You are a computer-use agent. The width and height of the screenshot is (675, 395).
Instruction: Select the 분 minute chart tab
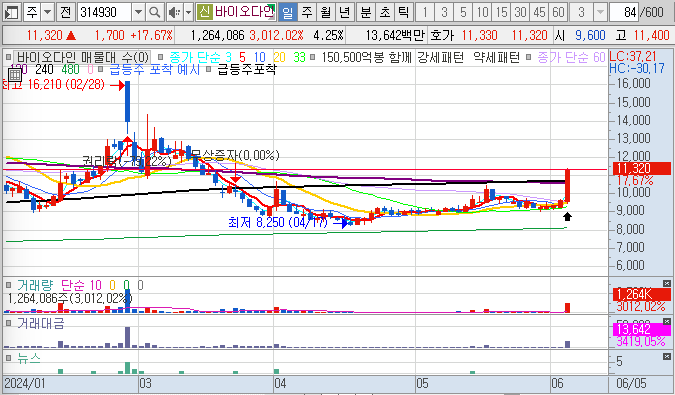pyautogui.click(x=365, y=12)
